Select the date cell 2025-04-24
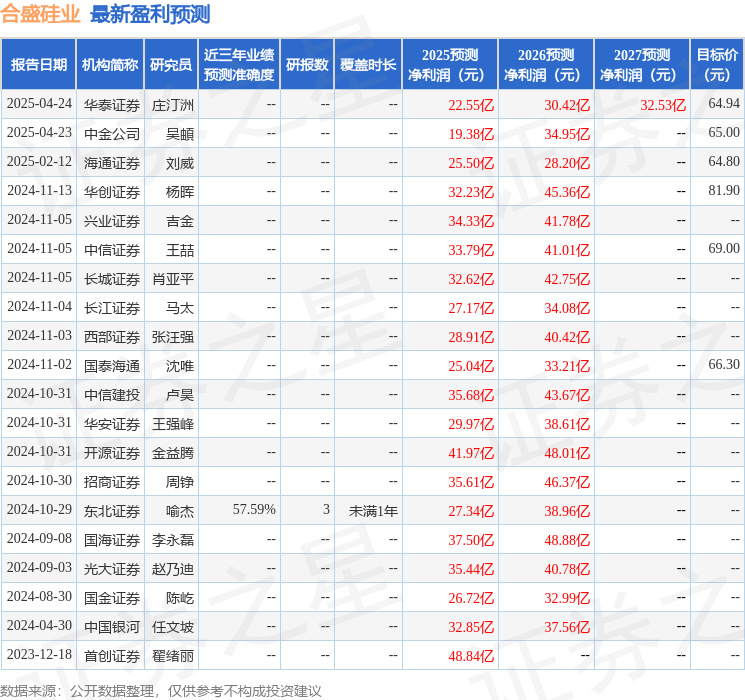Image resolution: width=745 pixels, height=700 pixels. tap(39, 104)
